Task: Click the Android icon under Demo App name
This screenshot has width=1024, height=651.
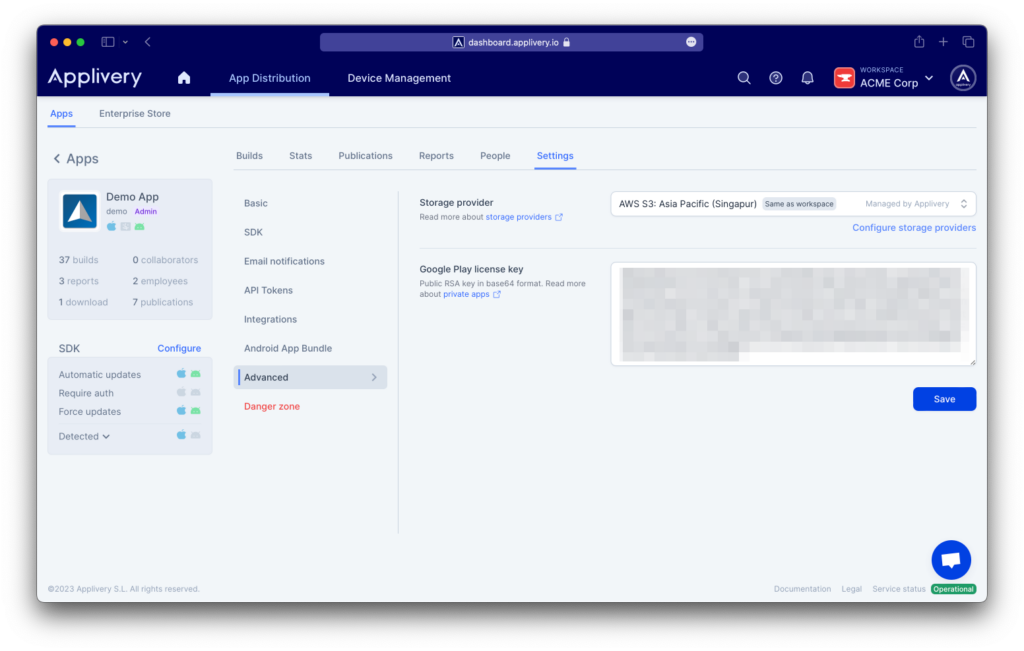Action: 139,227
